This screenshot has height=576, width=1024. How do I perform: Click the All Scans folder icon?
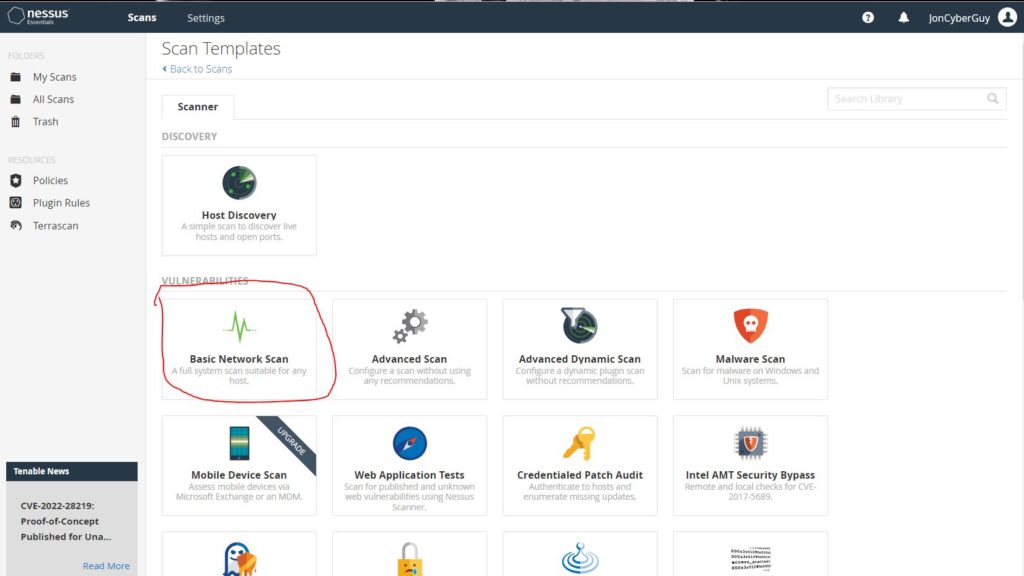[x=16, y=99]
